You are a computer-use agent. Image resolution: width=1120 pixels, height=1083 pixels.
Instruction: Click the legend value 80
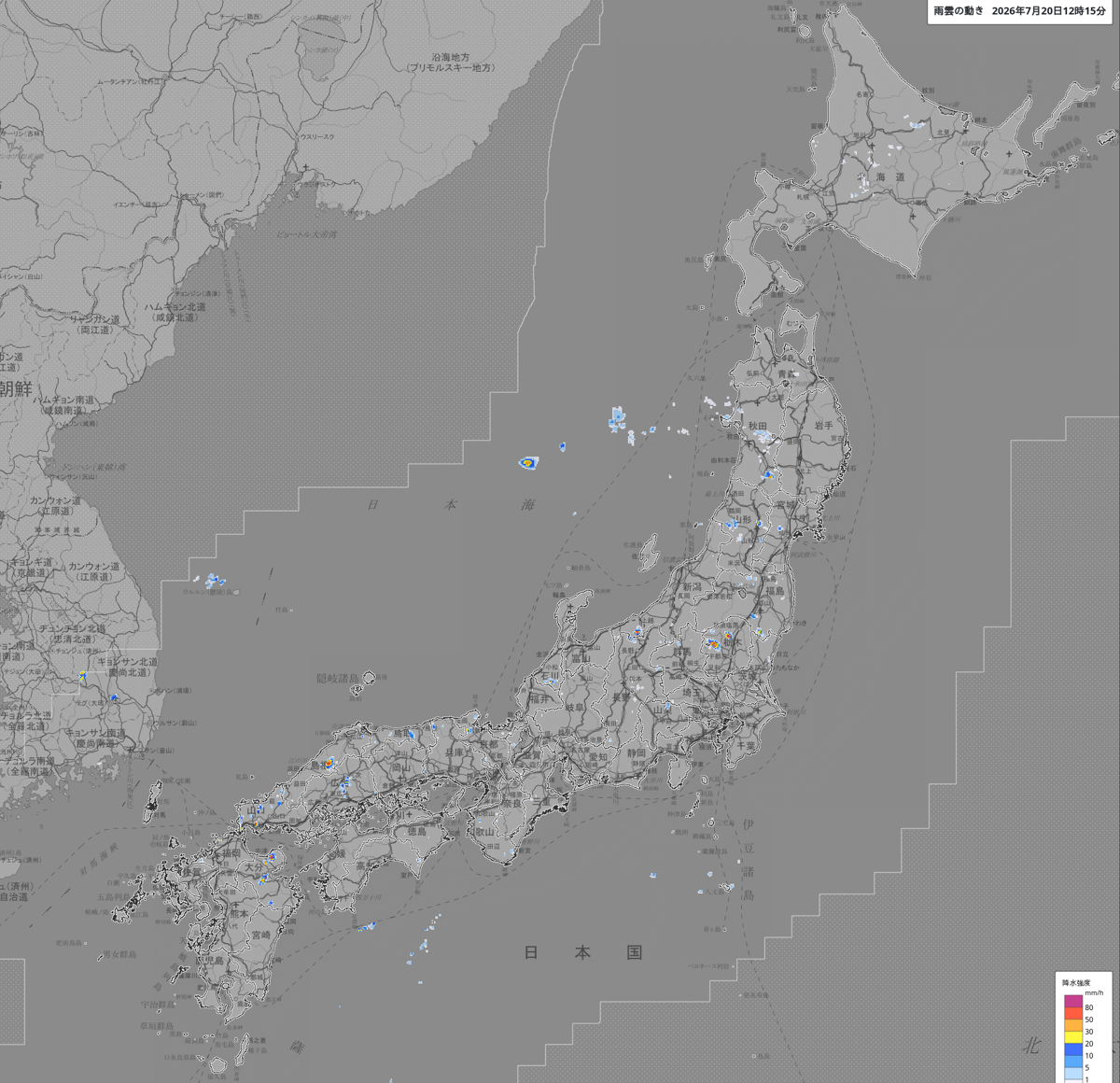1089,1007
